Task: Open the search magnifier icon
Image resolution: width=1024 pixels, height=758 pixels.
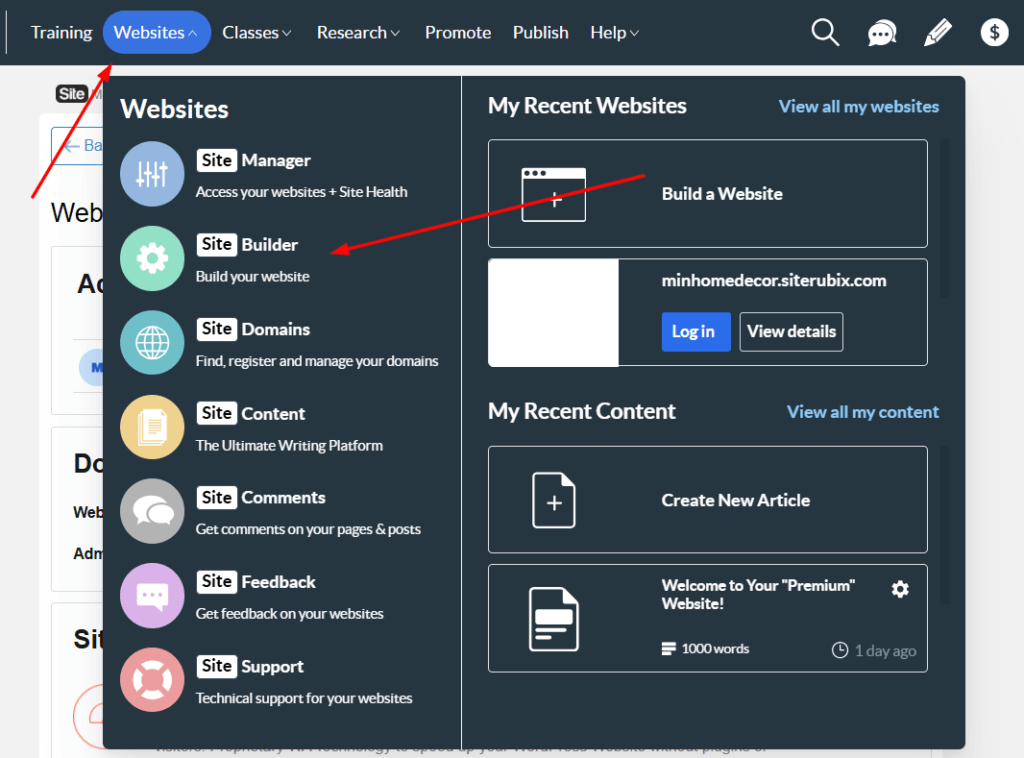Action: 825,32
